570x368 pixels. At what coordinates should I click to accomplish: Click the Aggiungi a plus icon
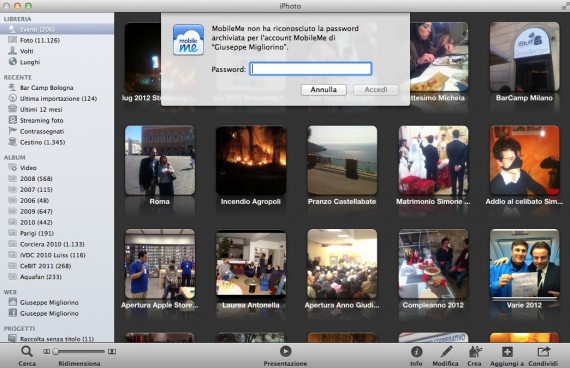507,352
